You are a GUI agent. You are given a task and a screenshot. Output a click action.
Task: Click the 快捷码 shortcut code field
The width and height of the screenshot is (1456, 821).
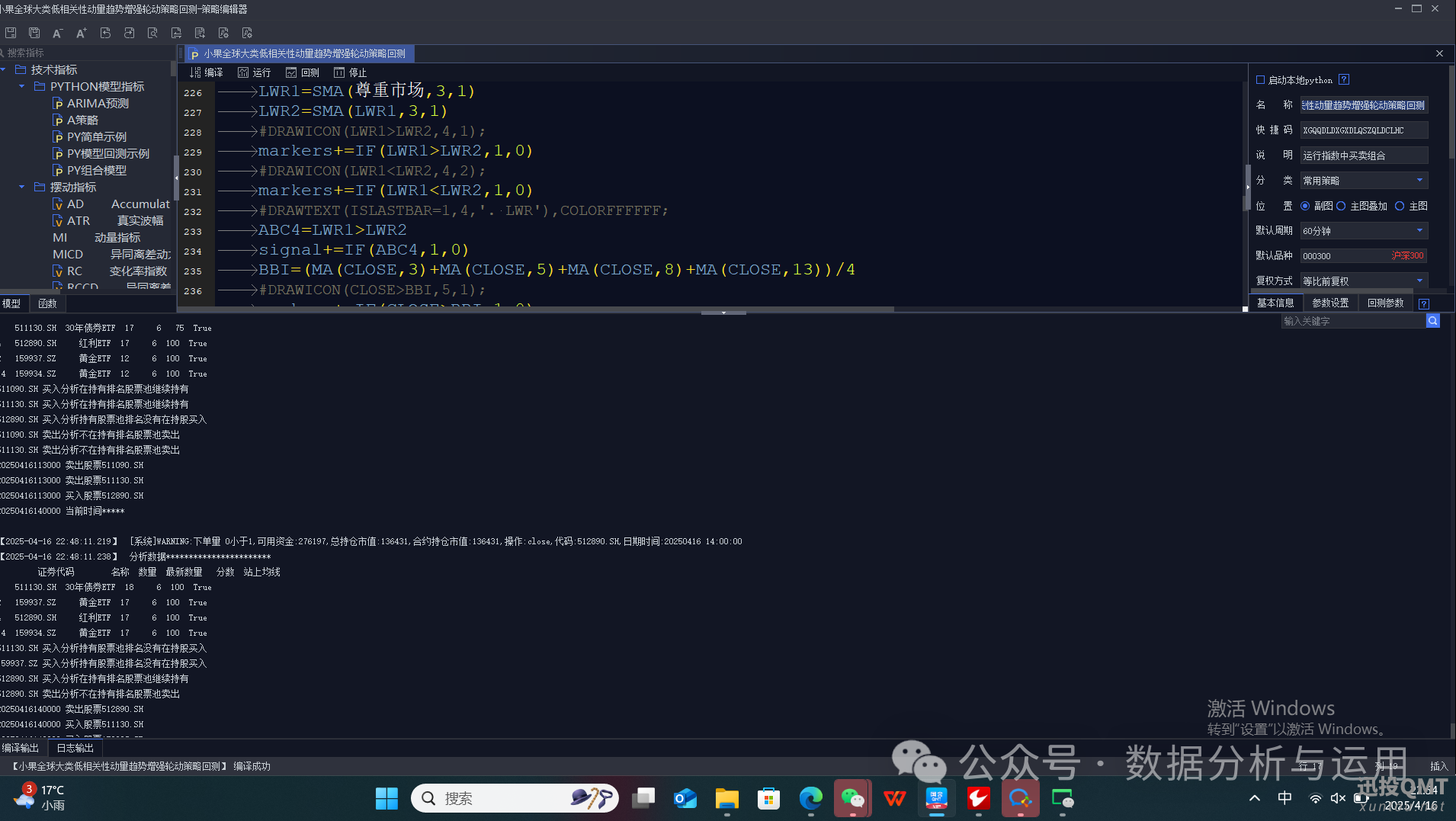pyautogui.click(x=1364, y=130)
